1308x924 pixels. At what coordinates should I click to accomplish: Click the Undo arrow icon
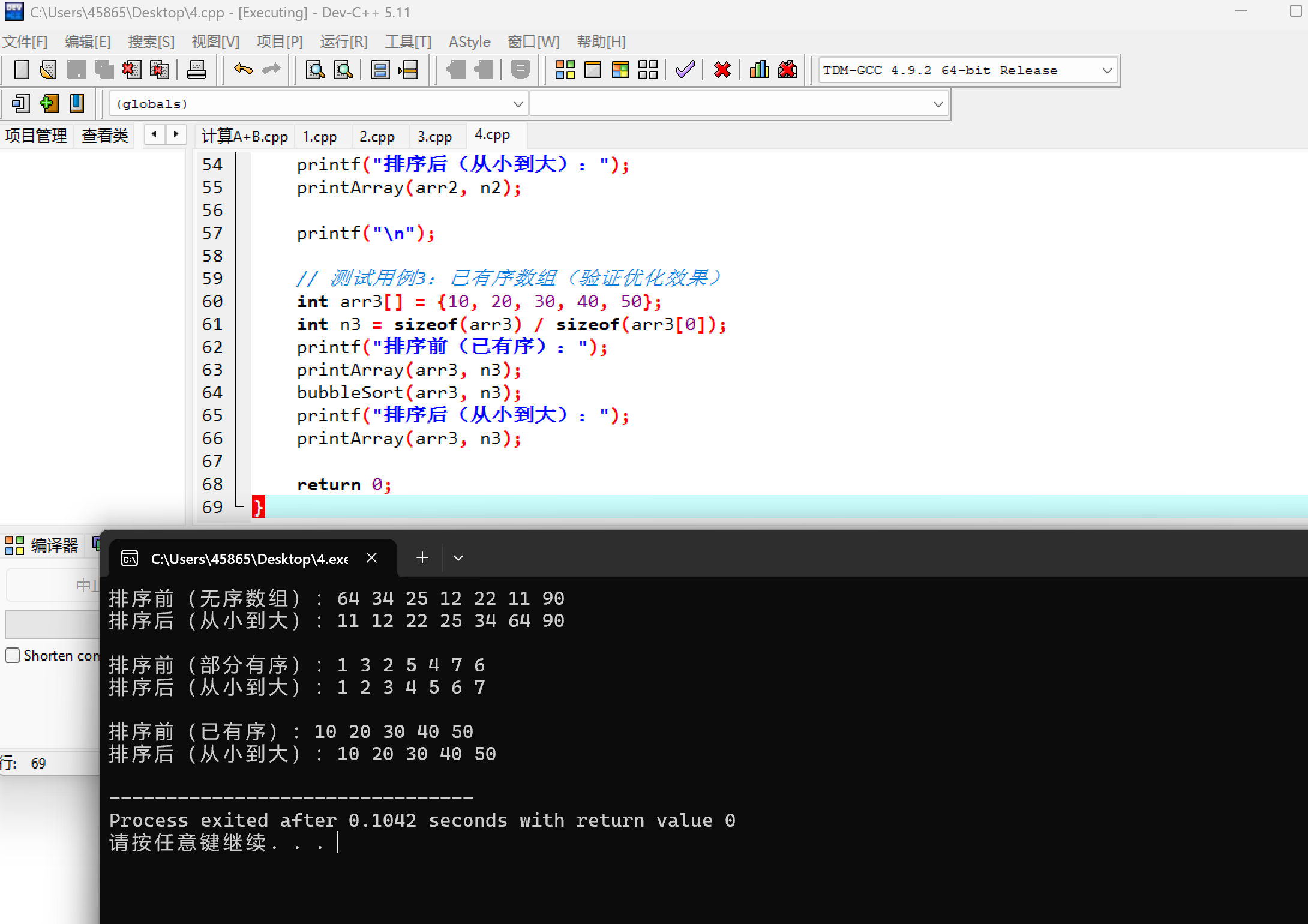click(x=243, y=70)
